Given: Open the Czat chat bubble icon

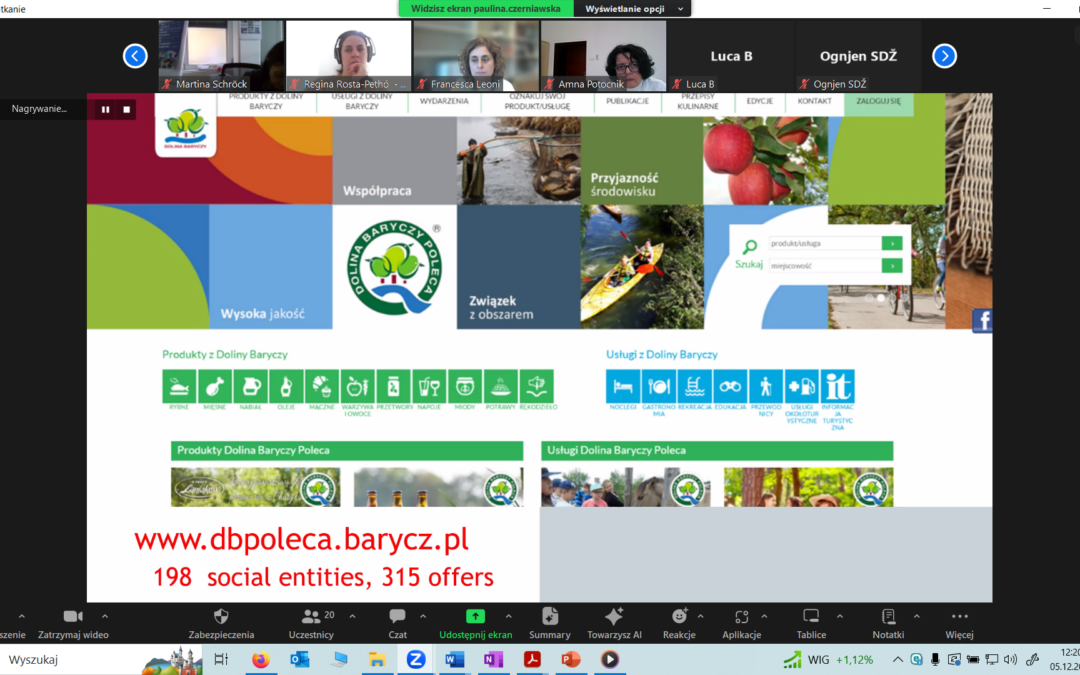Looking at the screenshot, I should [x=397, y=617].
